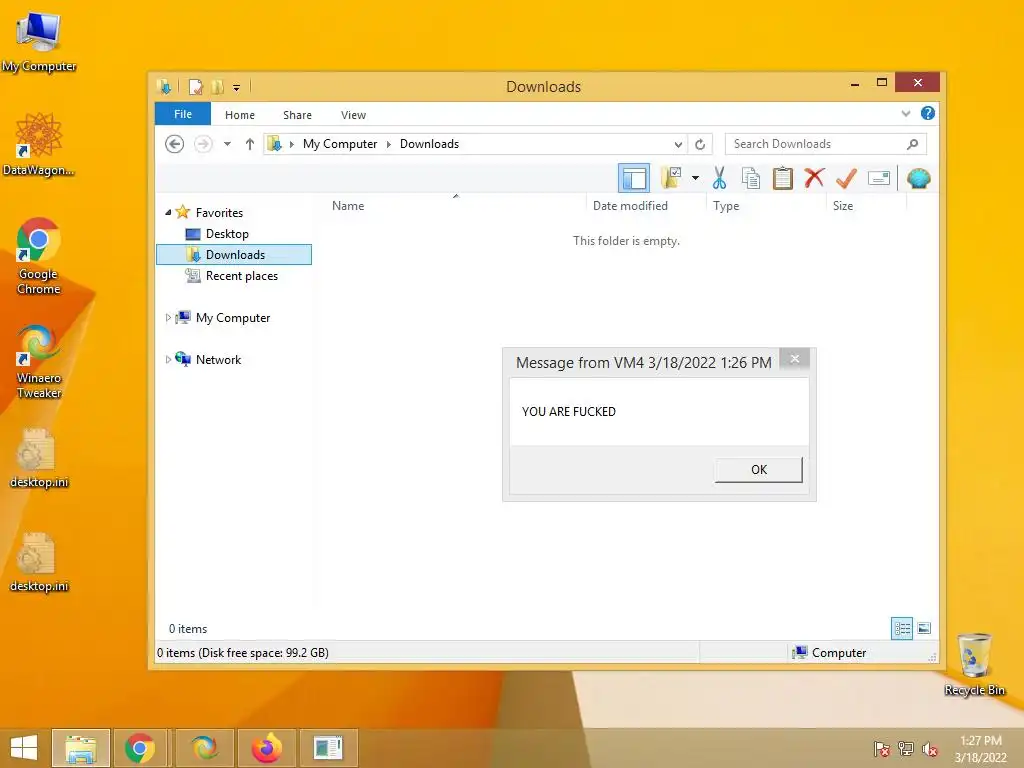Click the Downloads breadcrumb segment
Screen dimensions: 1024x768
429,144
